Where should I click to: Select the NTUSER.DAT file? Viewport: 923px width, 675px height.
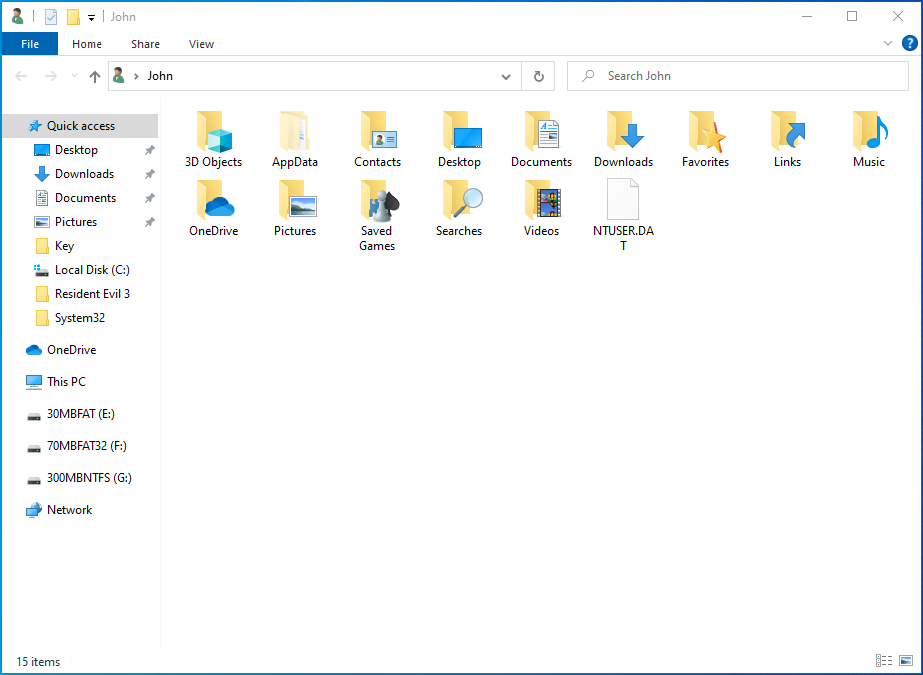point(623,216)
